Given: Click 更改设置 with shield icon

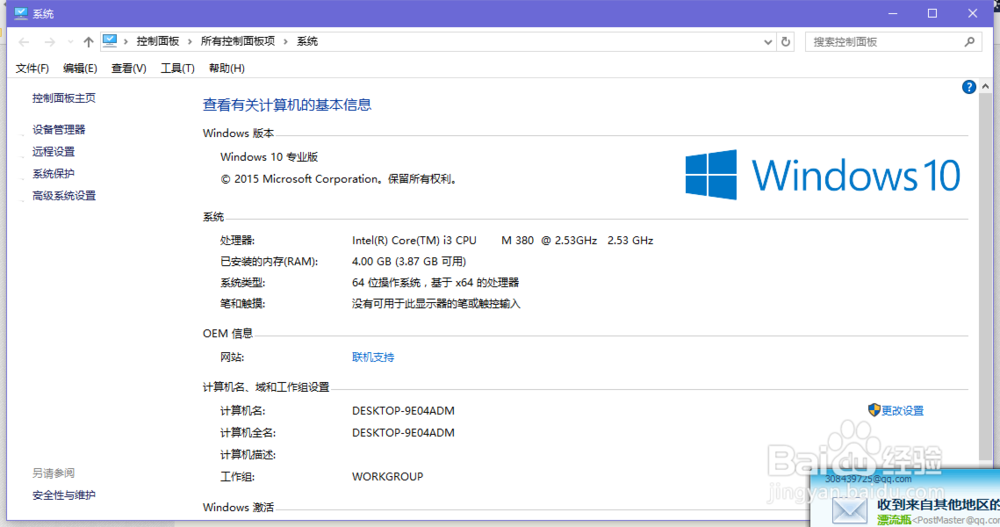Looking at the screenshot, I should click(x=895, y=410).
